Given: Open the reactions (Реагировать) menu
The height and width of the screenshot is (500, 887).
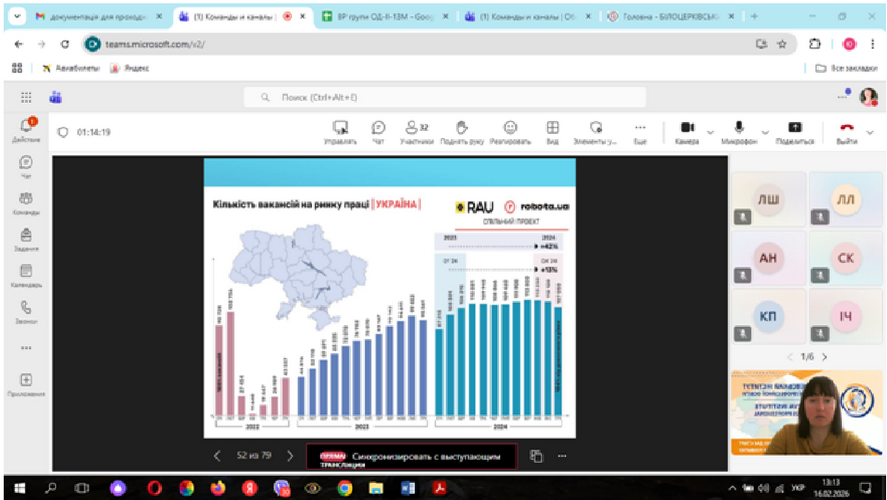Looking at the screenshot, I should tap(510, 131).
